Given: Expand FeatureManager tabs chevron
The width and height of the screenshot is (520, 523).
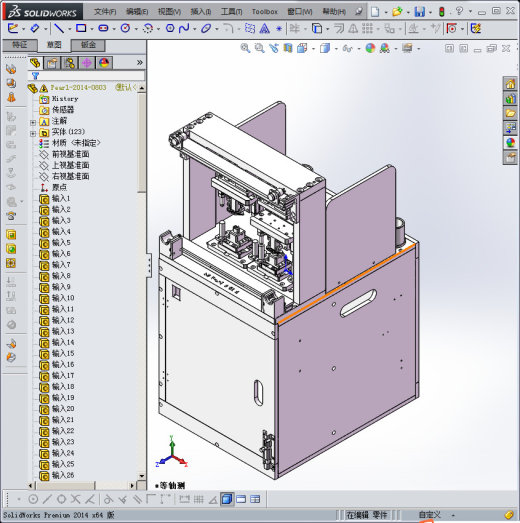Looking at the screenshot, I should [x=140, y=62].
